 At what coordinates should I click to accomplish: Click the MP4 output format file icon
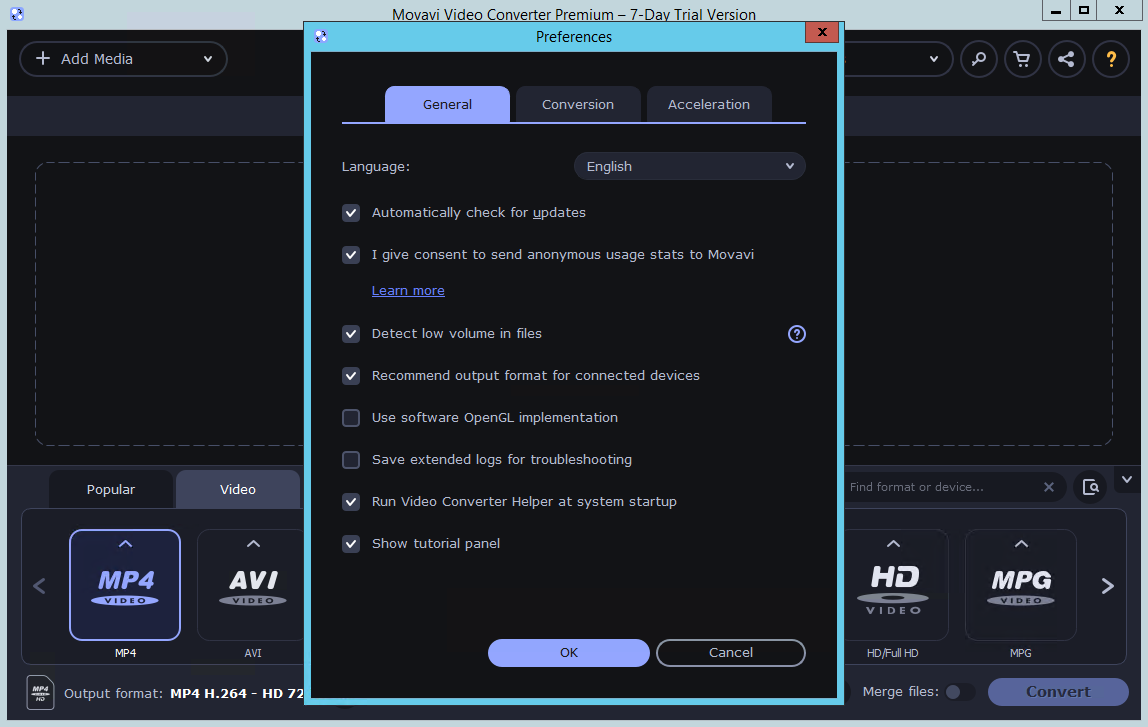[40, 692]
